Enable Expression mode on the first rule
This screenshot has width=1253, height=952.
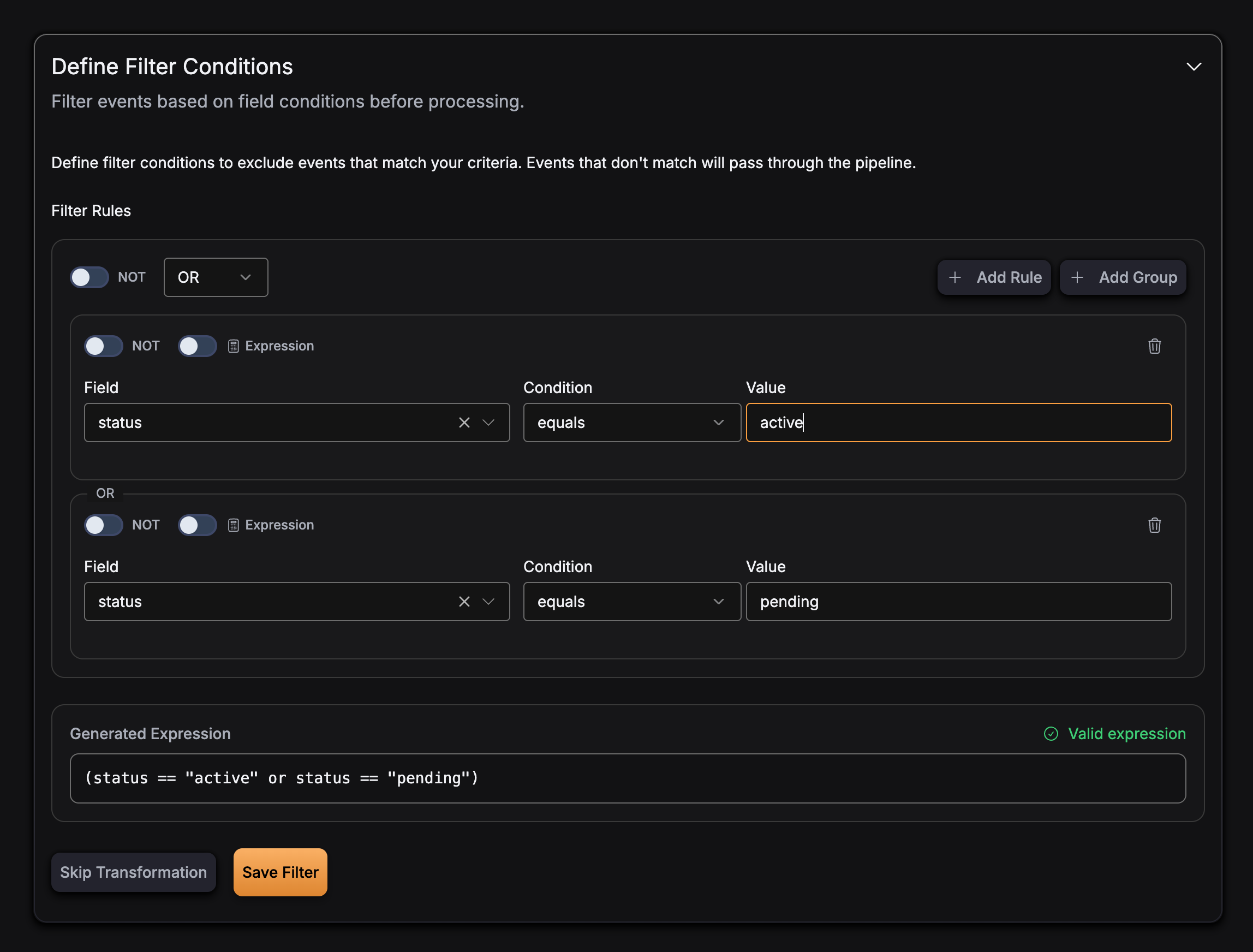coord(197,346)
